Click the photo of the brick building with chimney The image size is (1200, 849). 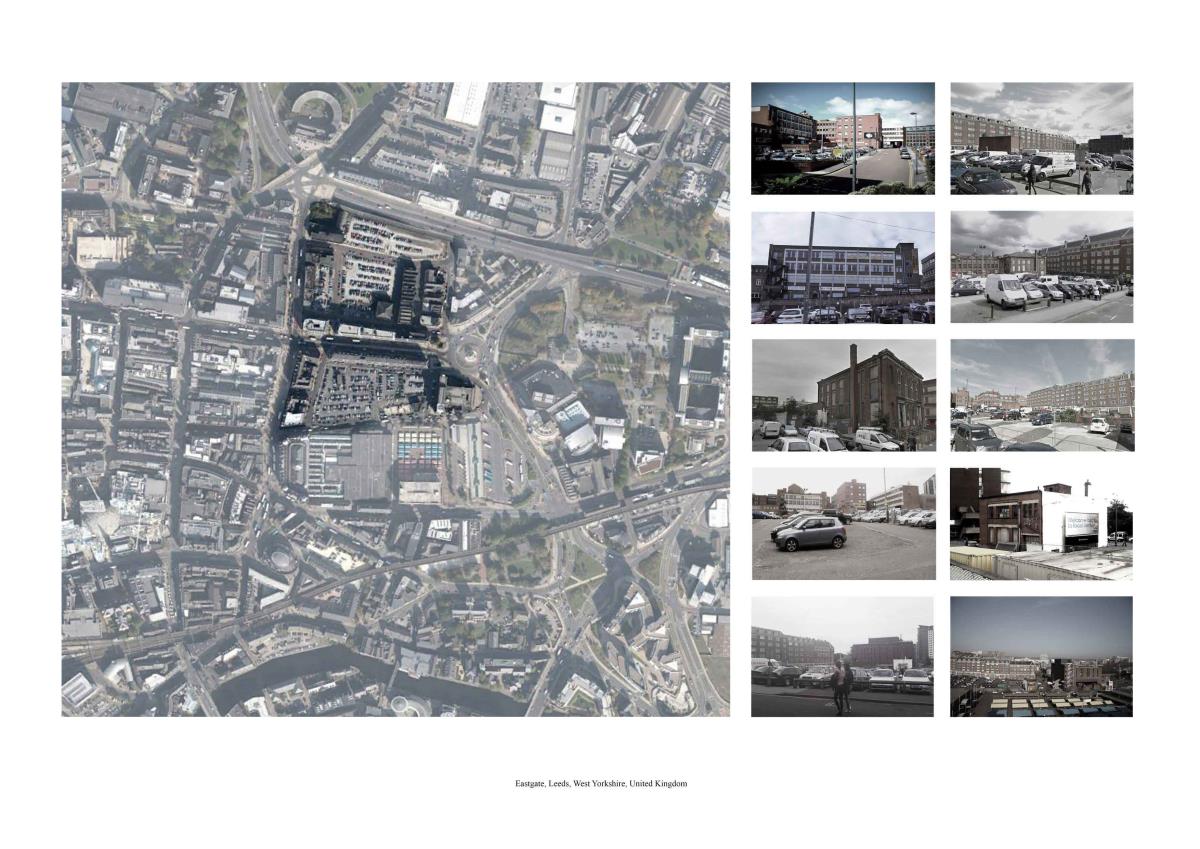pyautogui.click(x=843, y=395)
